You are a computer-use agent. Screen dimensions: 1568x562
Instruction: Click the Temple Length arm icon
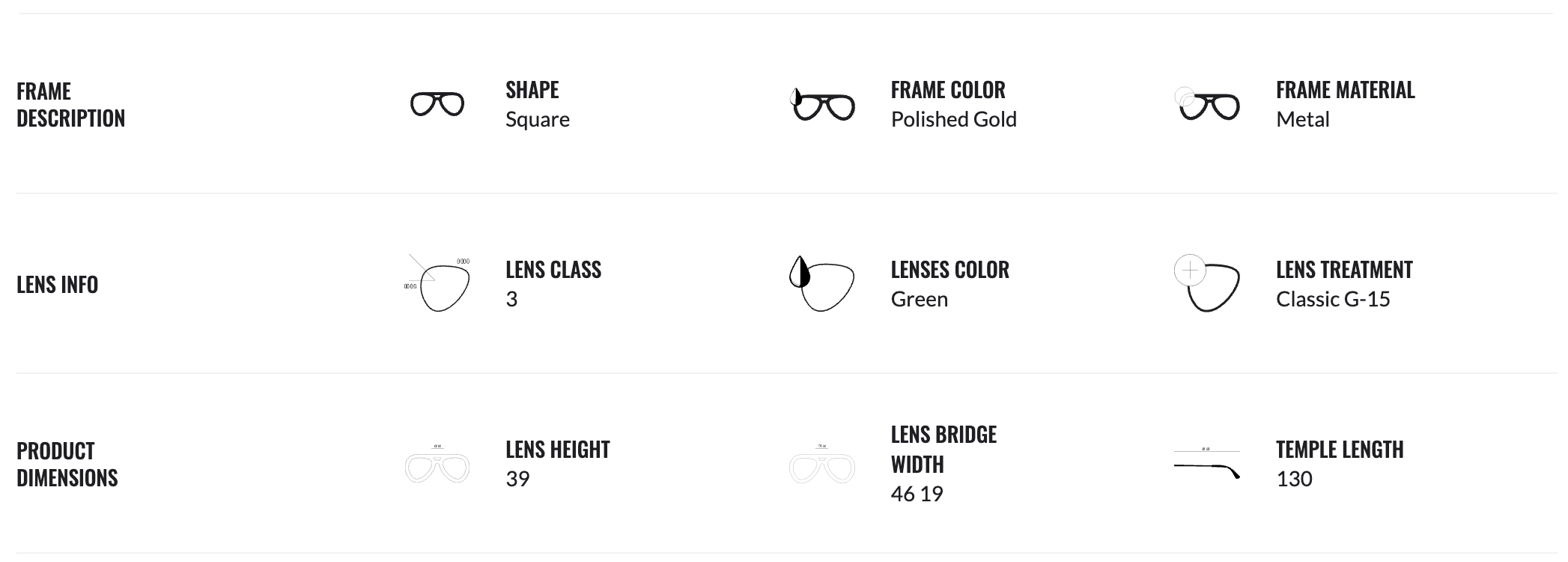tap(1206, 466)
